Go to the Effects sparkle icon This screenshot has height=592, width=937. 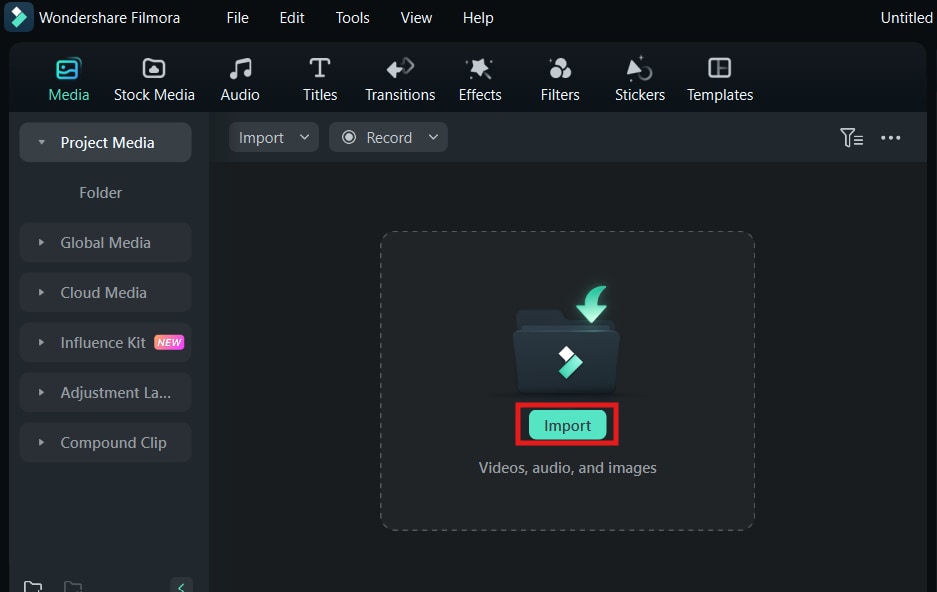pos(479,69)
